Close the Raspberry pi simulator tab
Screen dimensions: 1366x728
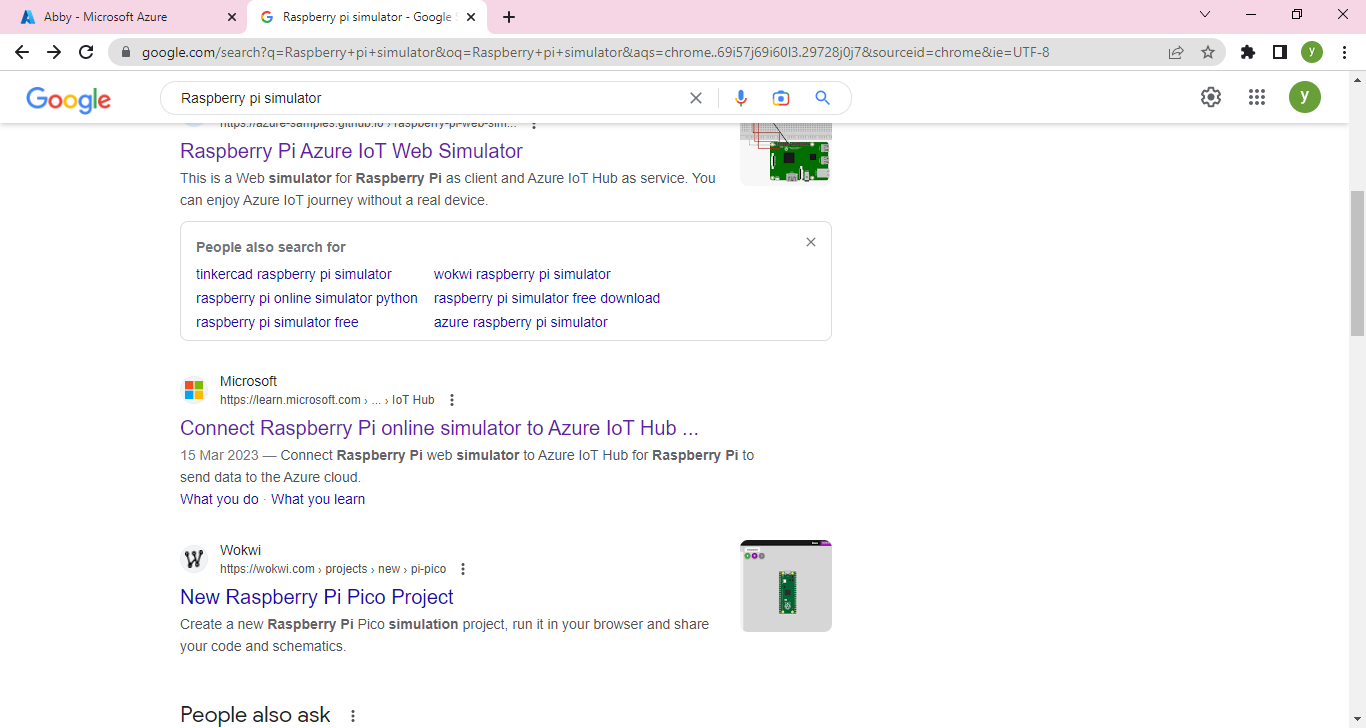(x=472, y=17)
